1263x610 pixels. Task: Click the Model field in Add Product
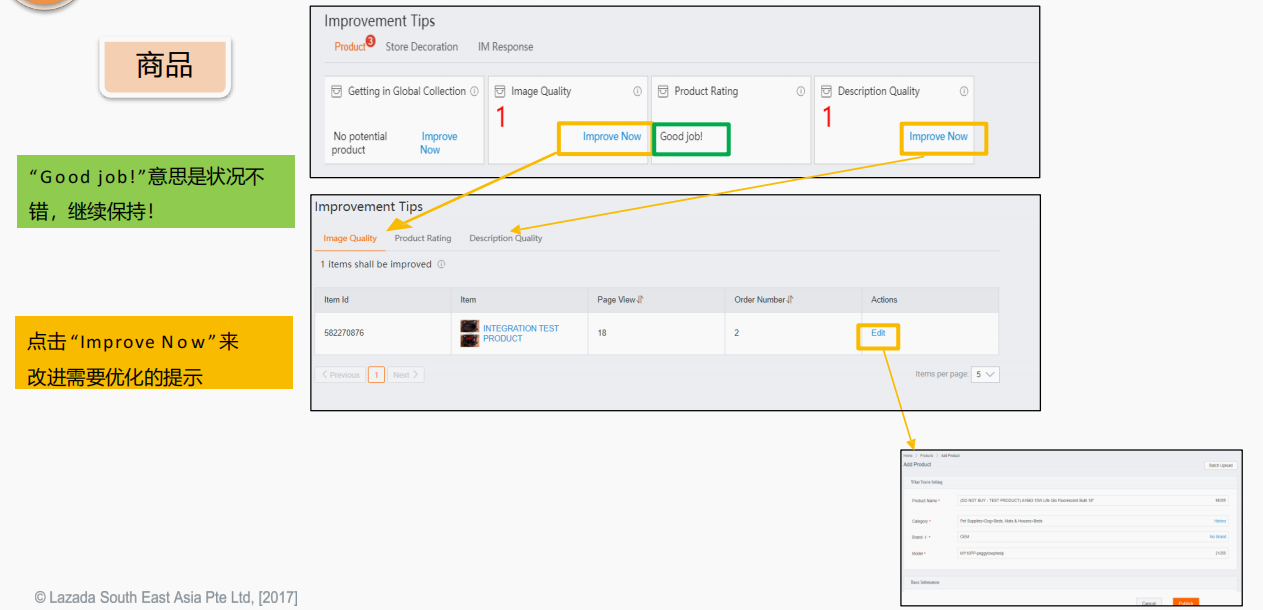point(1093,553)
